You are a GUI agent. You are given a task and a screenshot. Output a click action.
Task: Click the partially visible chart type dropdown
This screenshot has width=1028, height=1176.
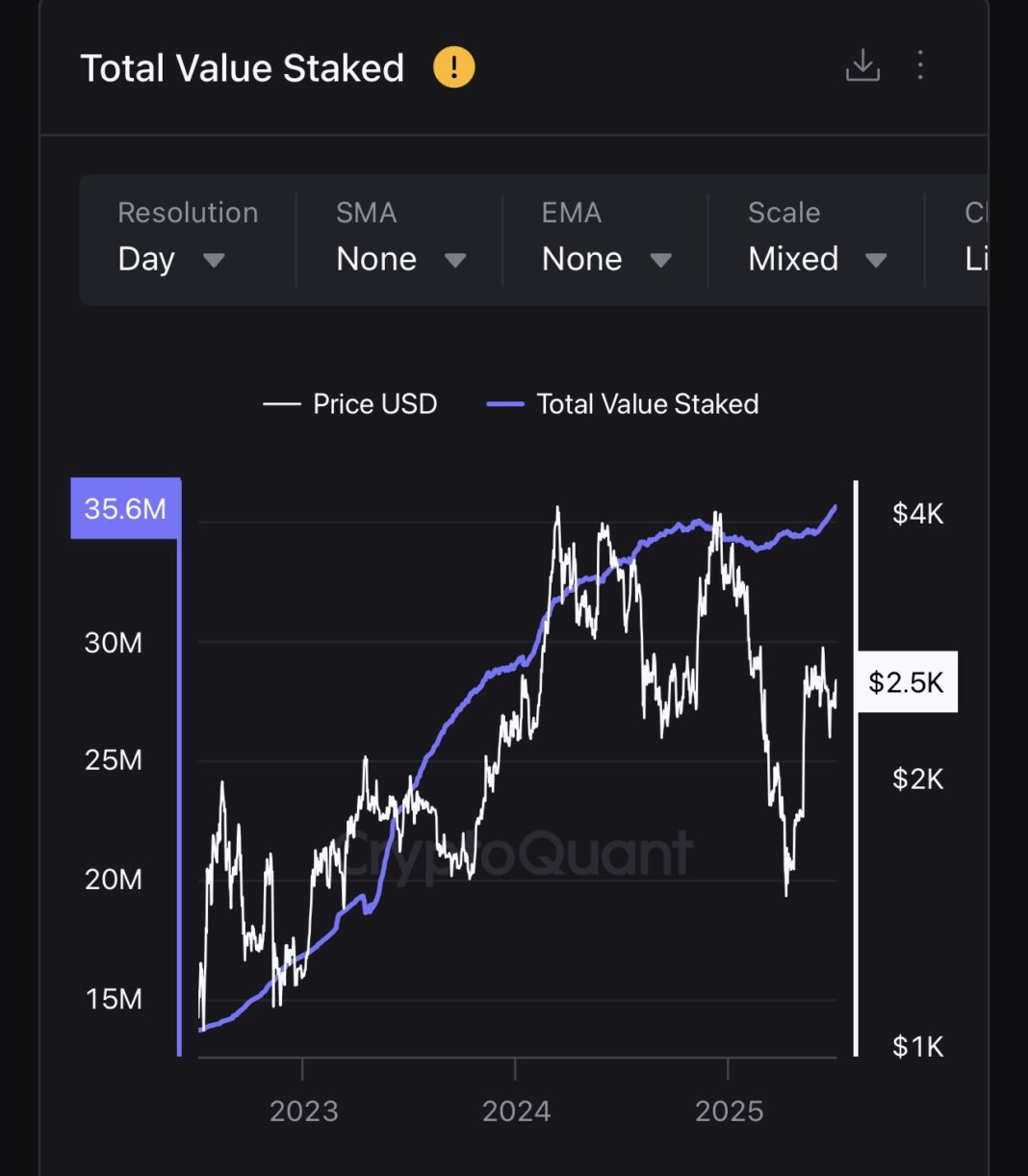click(x=975, y=240)
